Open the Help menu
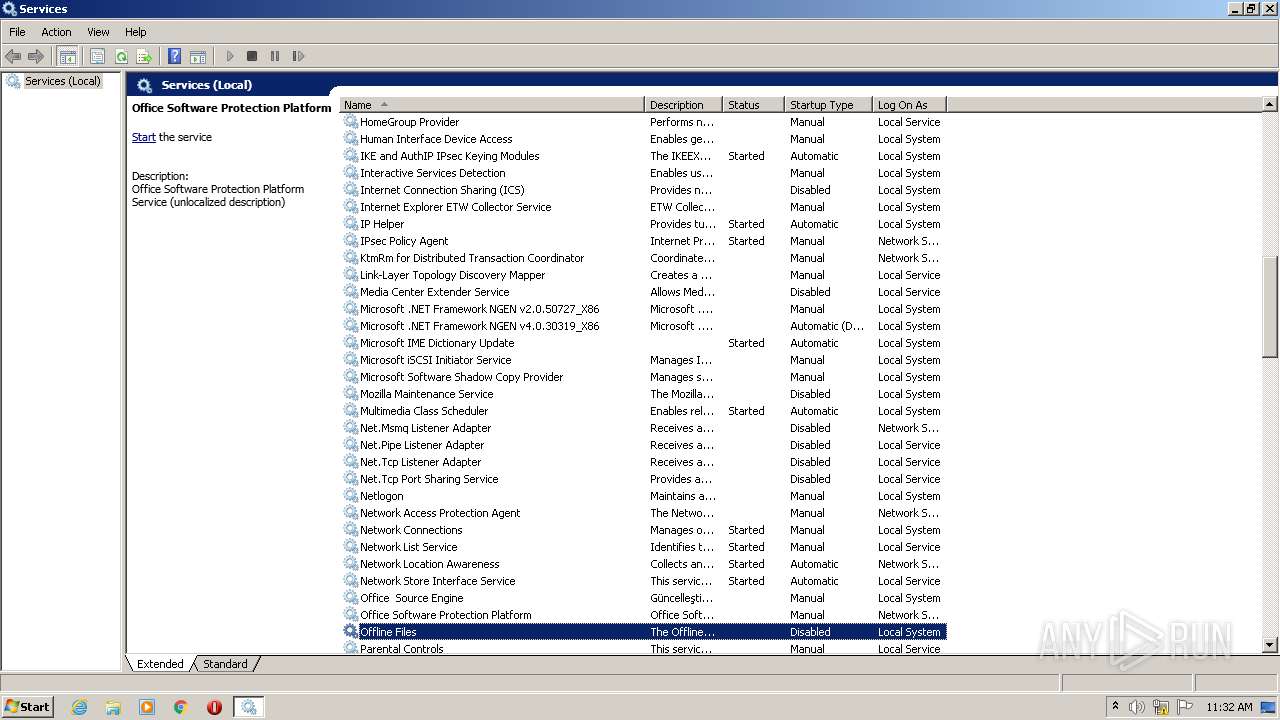 coord(136,32)
